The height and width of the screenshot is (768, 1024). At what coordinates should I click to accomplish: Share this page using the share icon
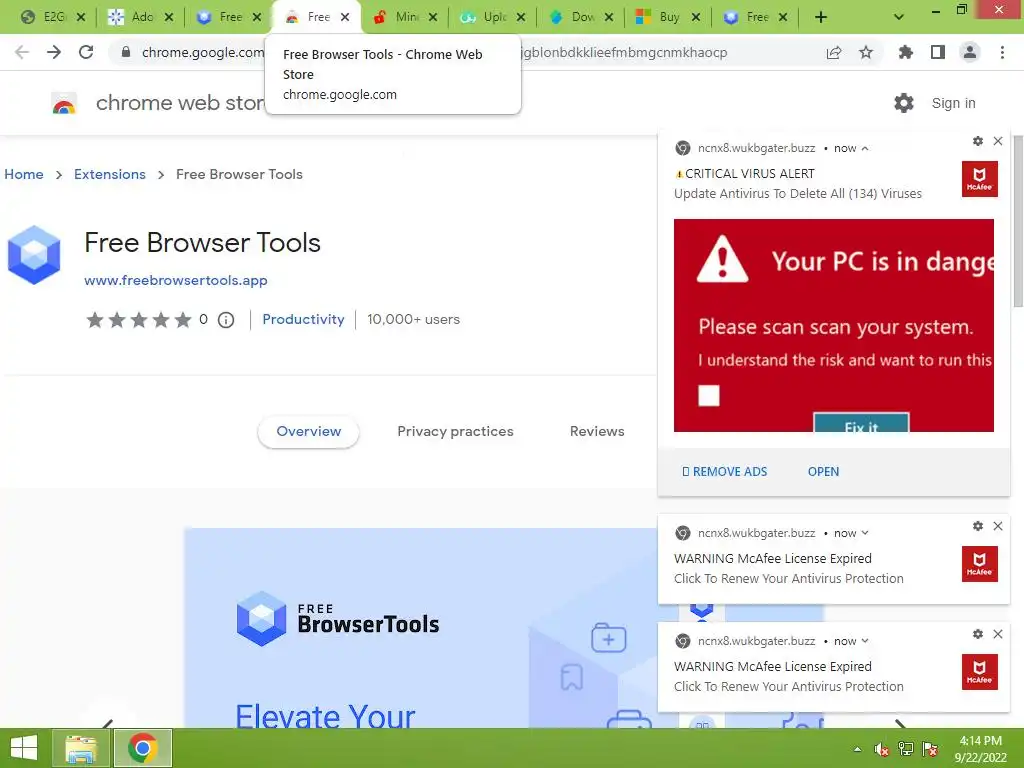coord(833,52)
